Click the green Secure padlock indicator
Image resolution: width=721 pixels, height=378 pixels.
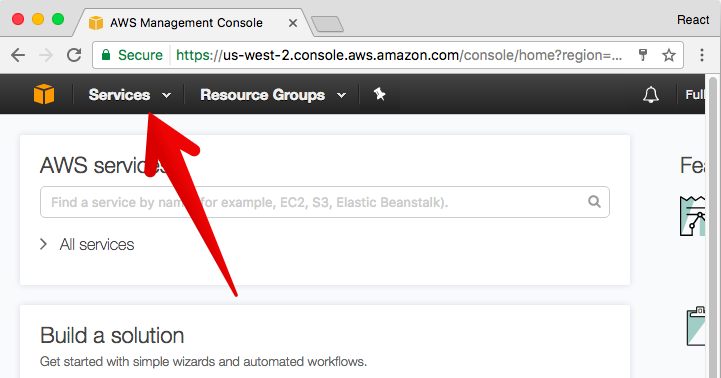click(132, 55)
